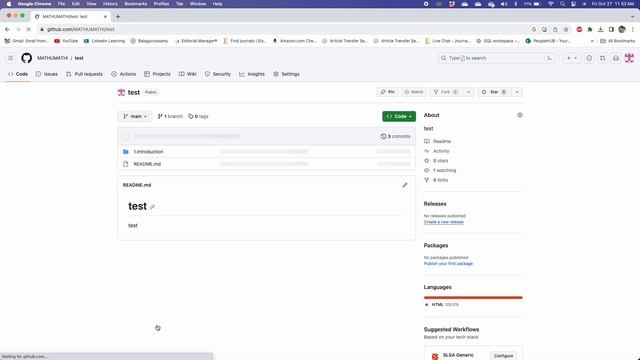Open the Pull requests icon in header

[x=602, y=58]
